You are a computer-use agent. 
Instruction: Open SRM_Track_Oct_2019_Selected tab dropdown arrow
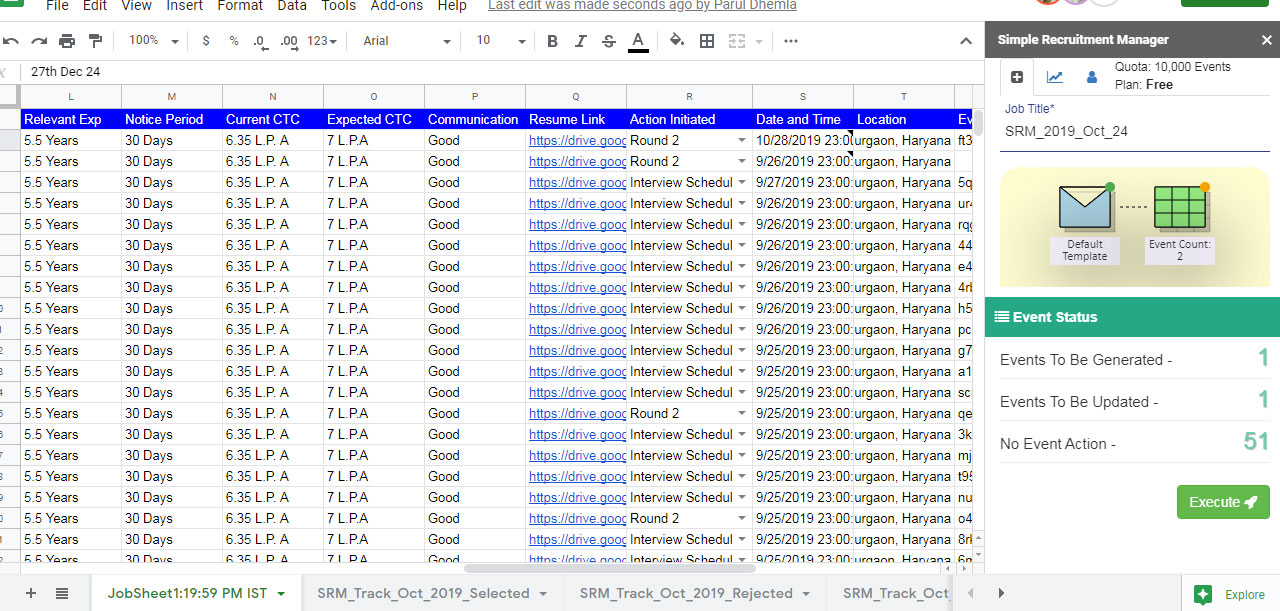543,594
